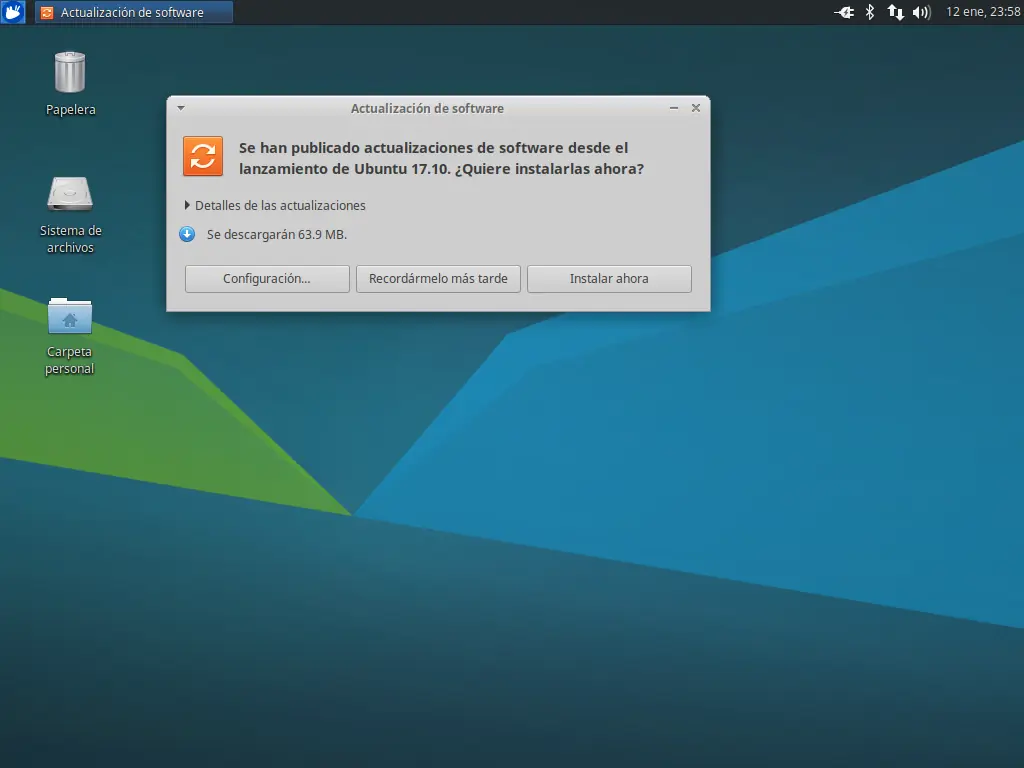Close the Actualización de software dialog
Viewport: 1024px width, 768px height.
(696, 108)
